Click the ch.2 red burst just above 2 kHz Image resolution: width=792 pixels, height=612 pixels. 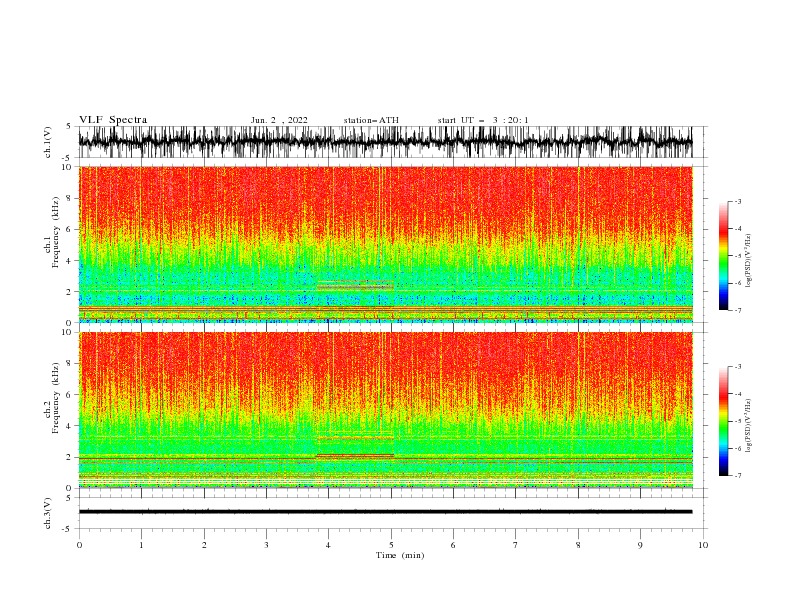(x=355, y=455)
